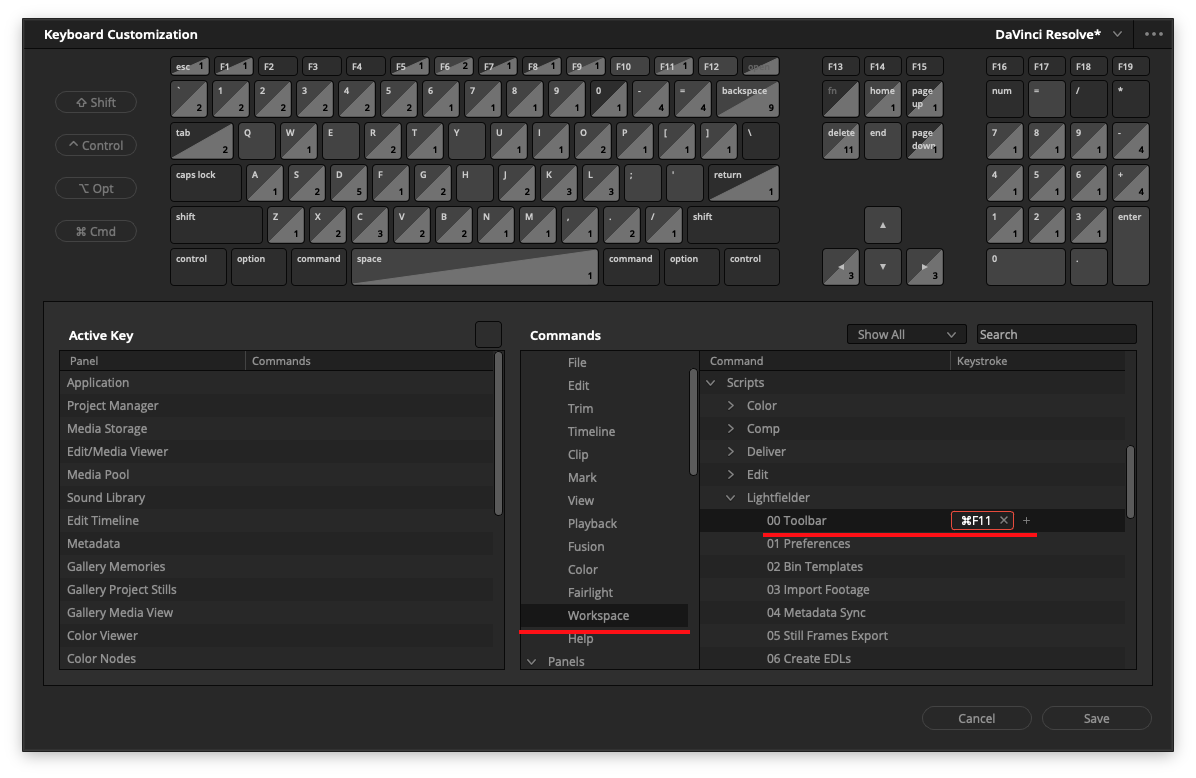The image size is (1196, 778).
Task: Expand the Deliver scripts folder
Action: tap(731, 452)
